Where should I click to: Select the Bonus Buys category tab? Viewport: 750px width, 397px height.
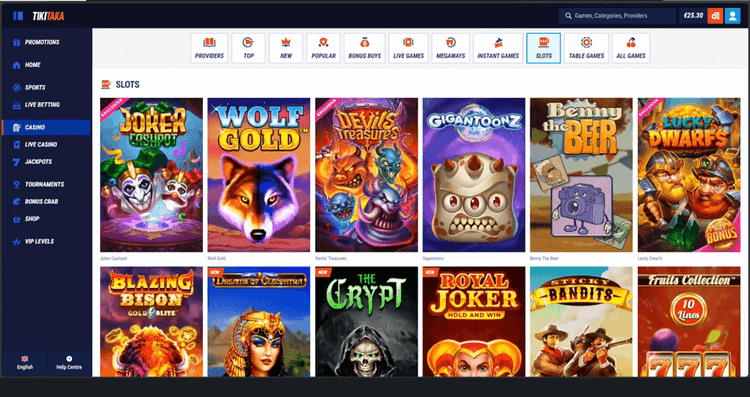point(364,48)
